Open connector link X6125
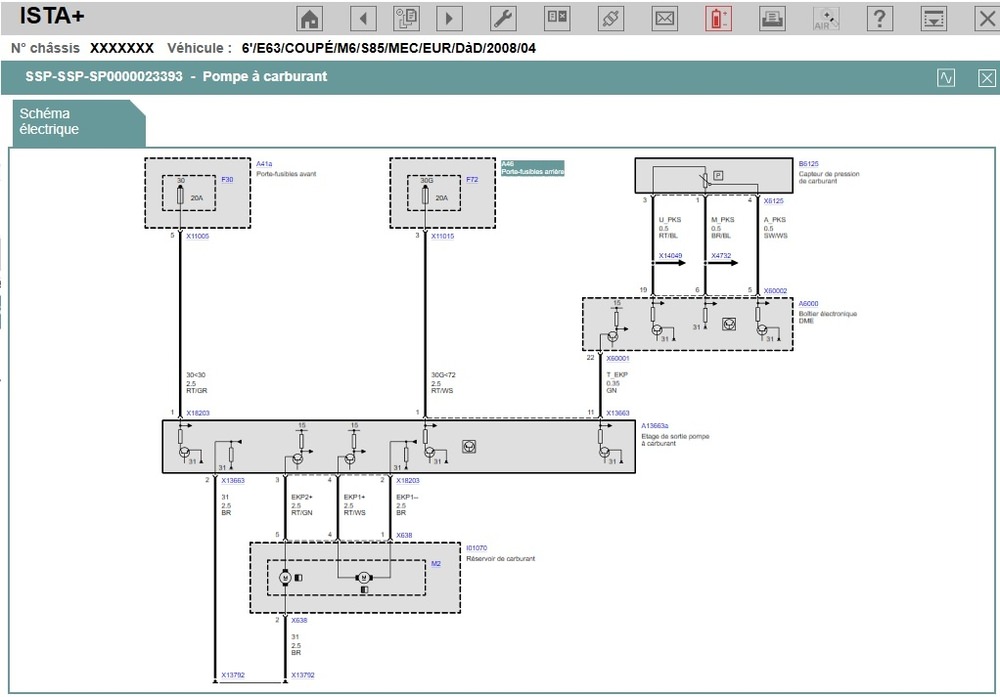This screenshot has width=1000, height=697. tap(774, 201)
